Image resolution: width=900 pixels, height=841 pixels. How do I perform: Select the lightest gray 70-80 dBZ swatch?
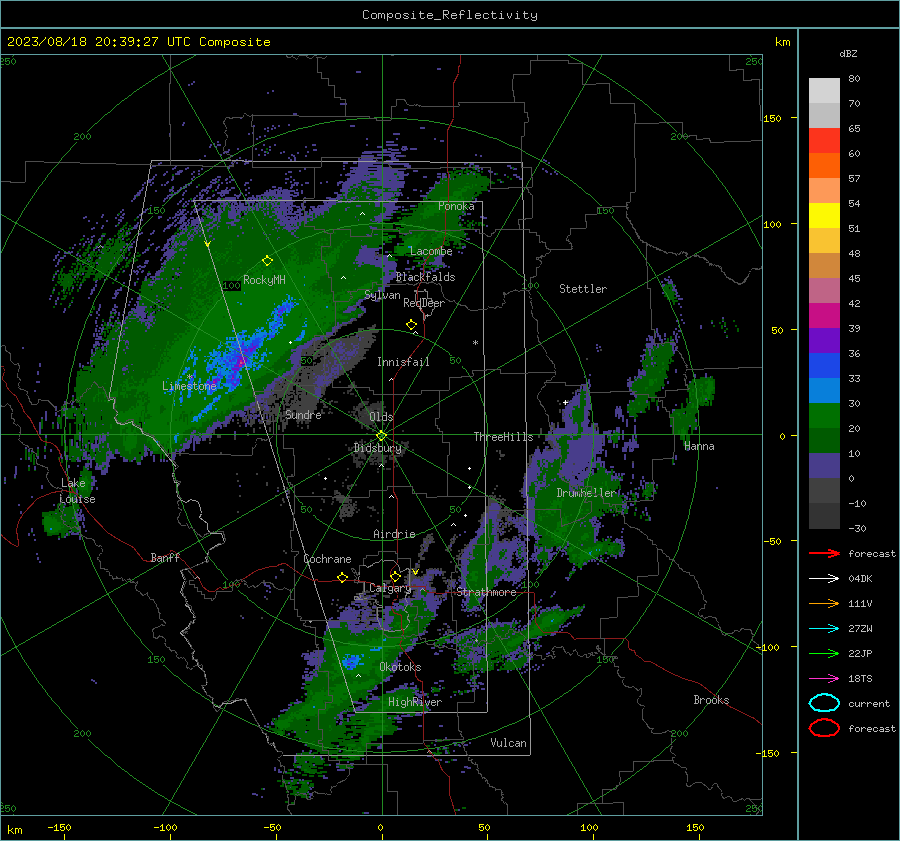[824, 90]
